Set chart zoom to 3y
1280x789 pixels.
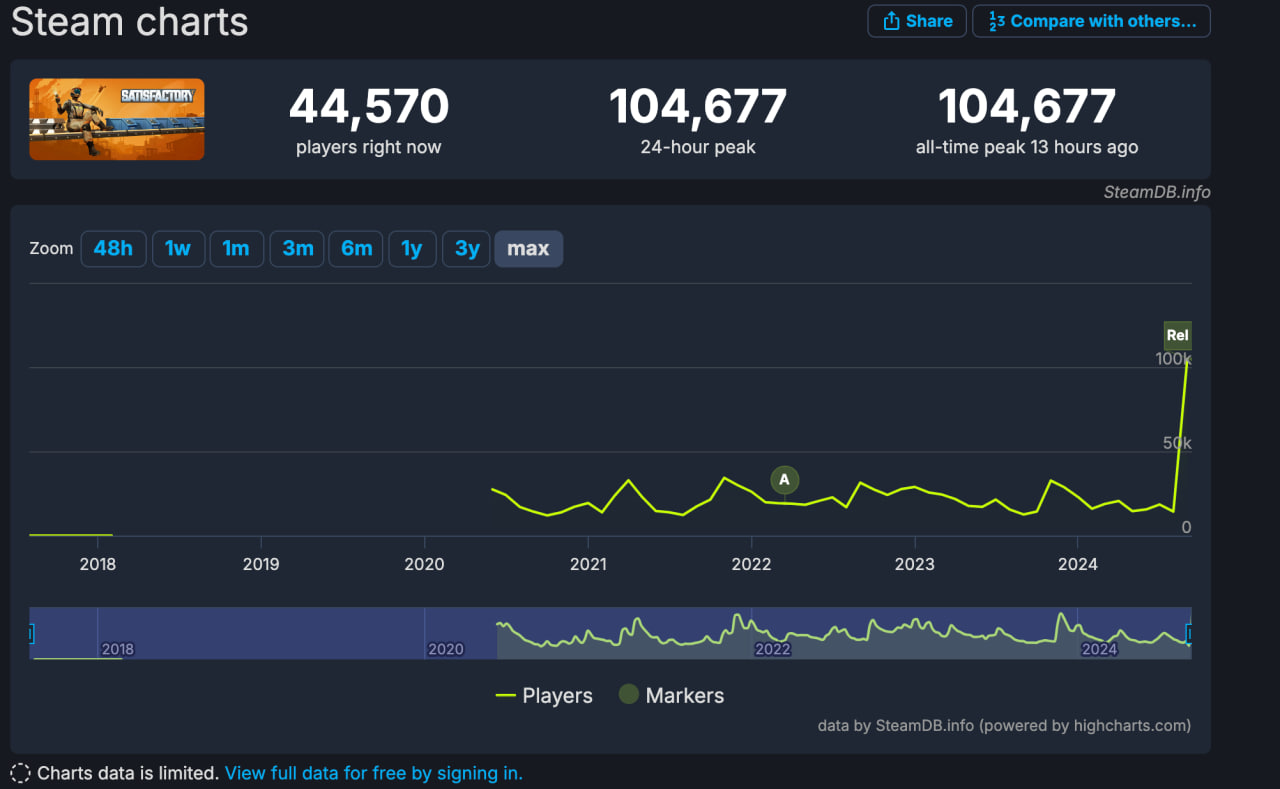[467, 249]
